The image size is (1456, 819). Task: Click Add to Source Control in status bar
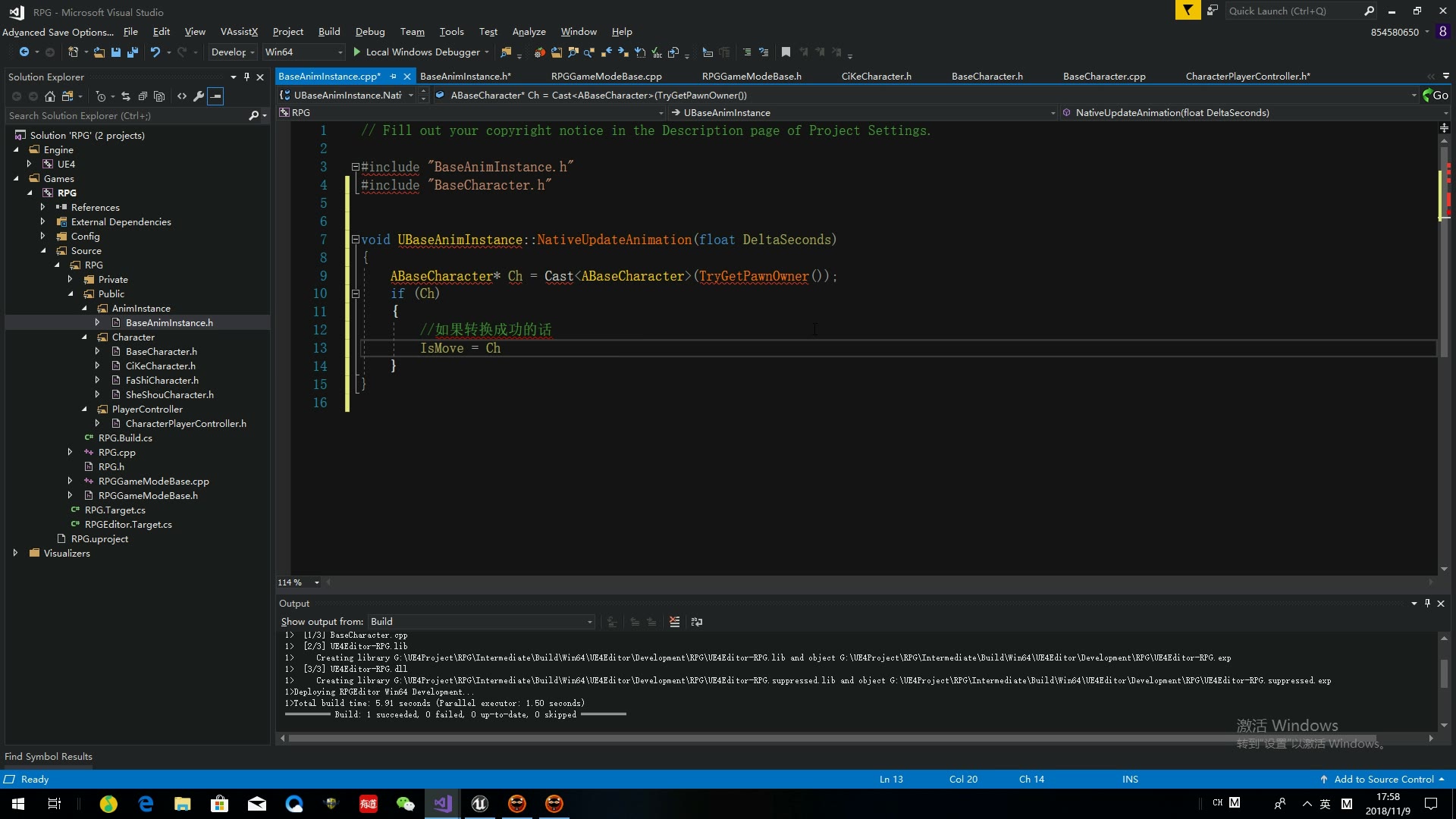coord(1382,779)
